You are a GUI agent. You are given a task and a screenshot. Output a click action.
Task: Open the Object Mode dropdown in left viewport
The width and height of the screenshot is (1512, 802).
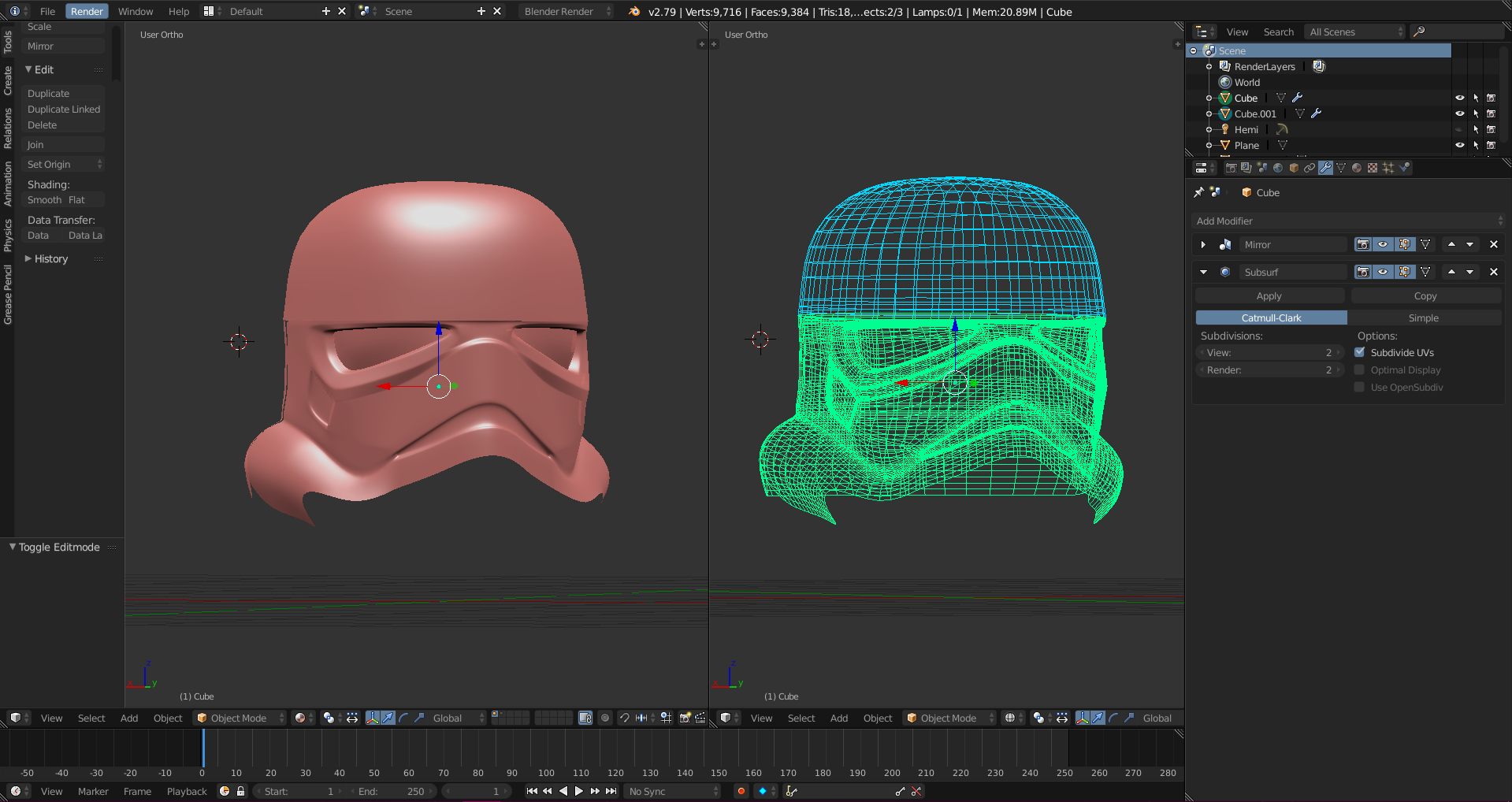pyautogui.click(x=240, y=718)
